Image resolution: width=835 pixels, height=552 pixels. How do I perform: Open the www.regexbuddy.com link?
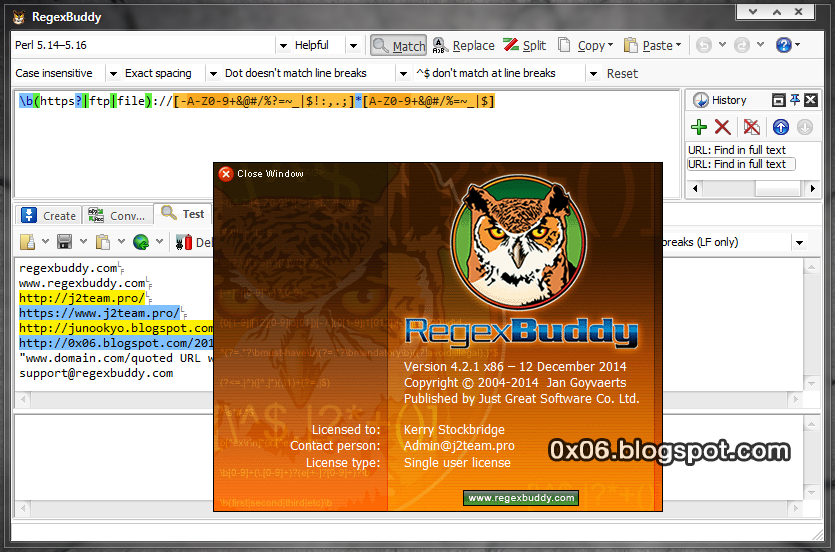tap(521, 498)
